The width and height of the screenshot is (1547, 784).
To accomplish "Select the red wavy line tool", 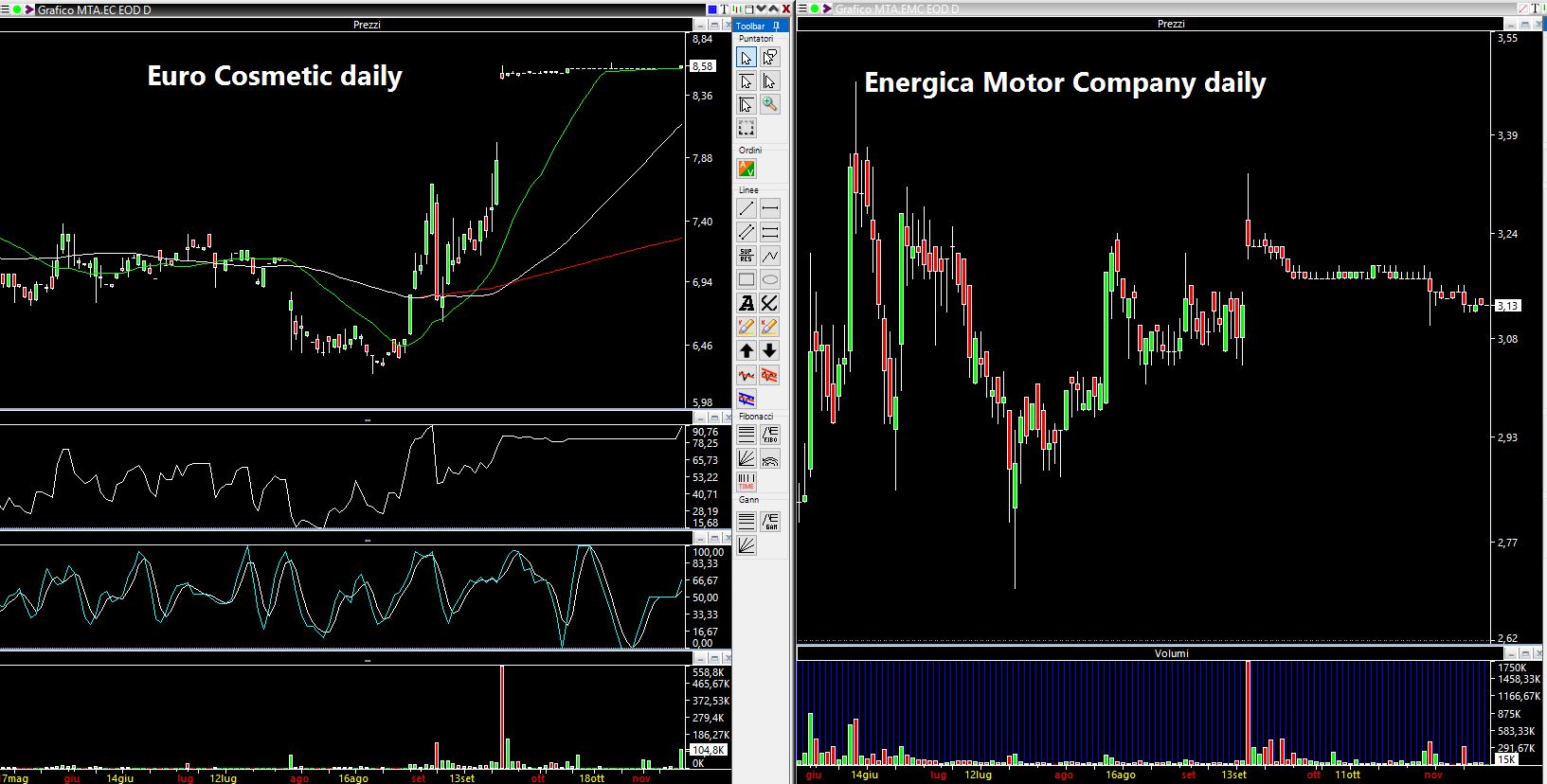I will 747,375.
